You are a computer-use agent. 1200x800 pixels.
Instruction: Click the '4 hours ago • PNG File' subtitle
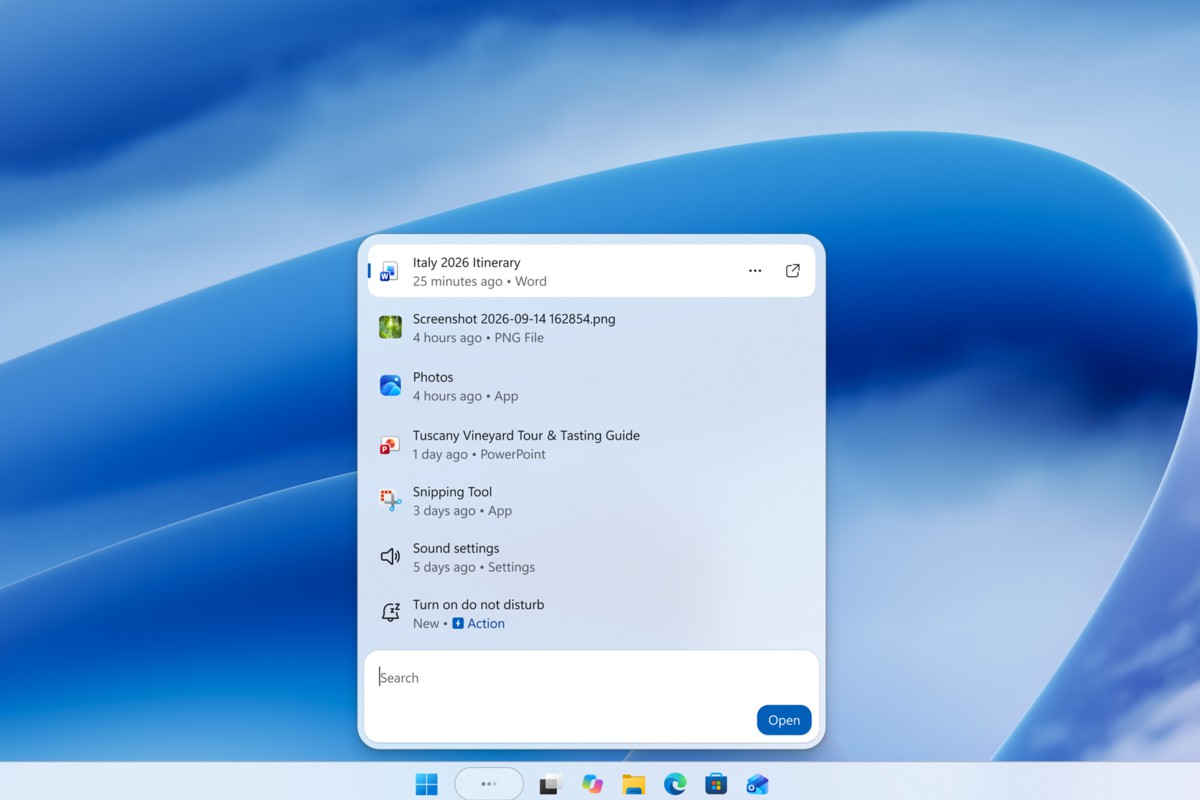coord(478,338)
